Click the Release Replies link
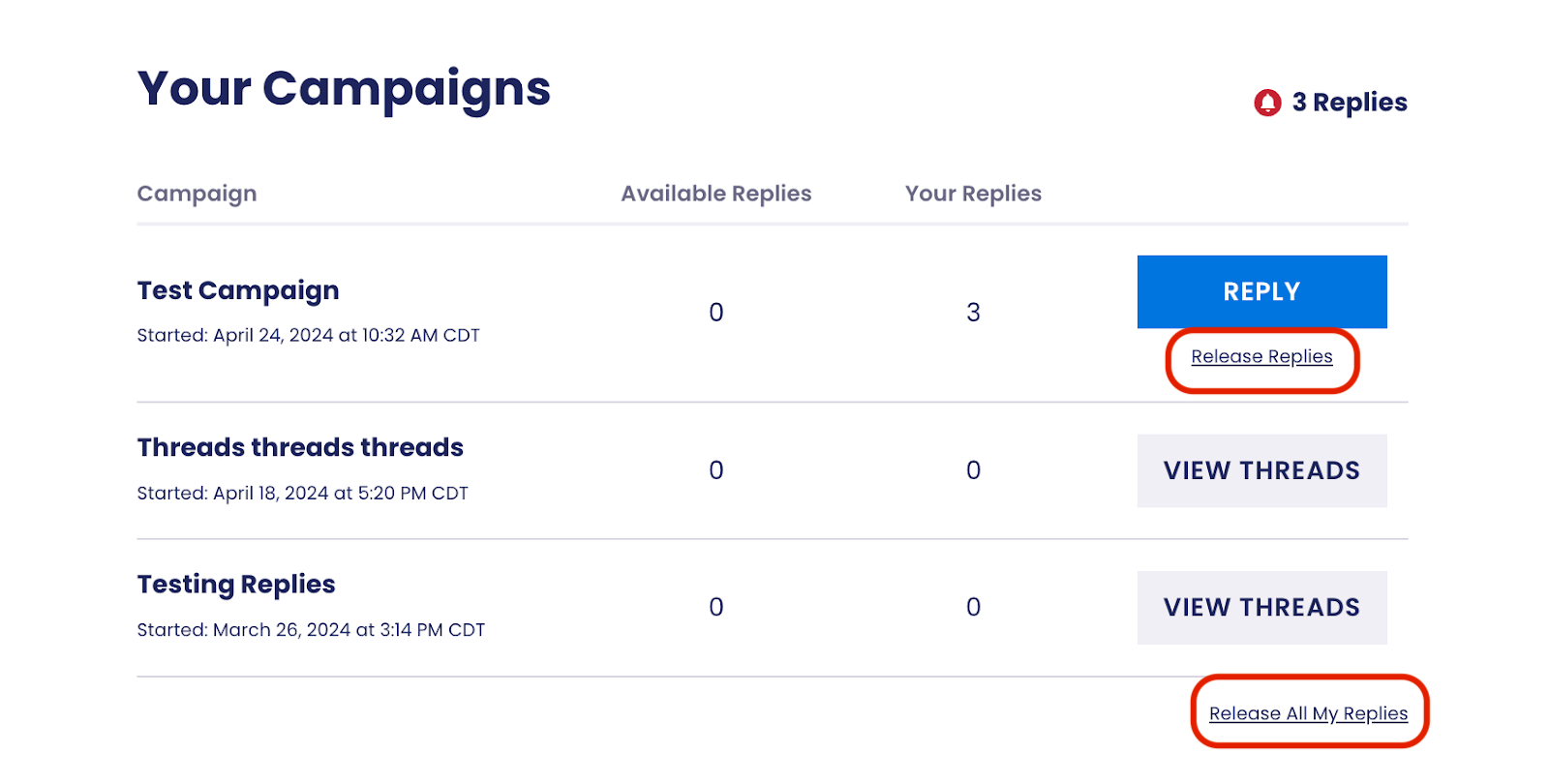 1261,357
